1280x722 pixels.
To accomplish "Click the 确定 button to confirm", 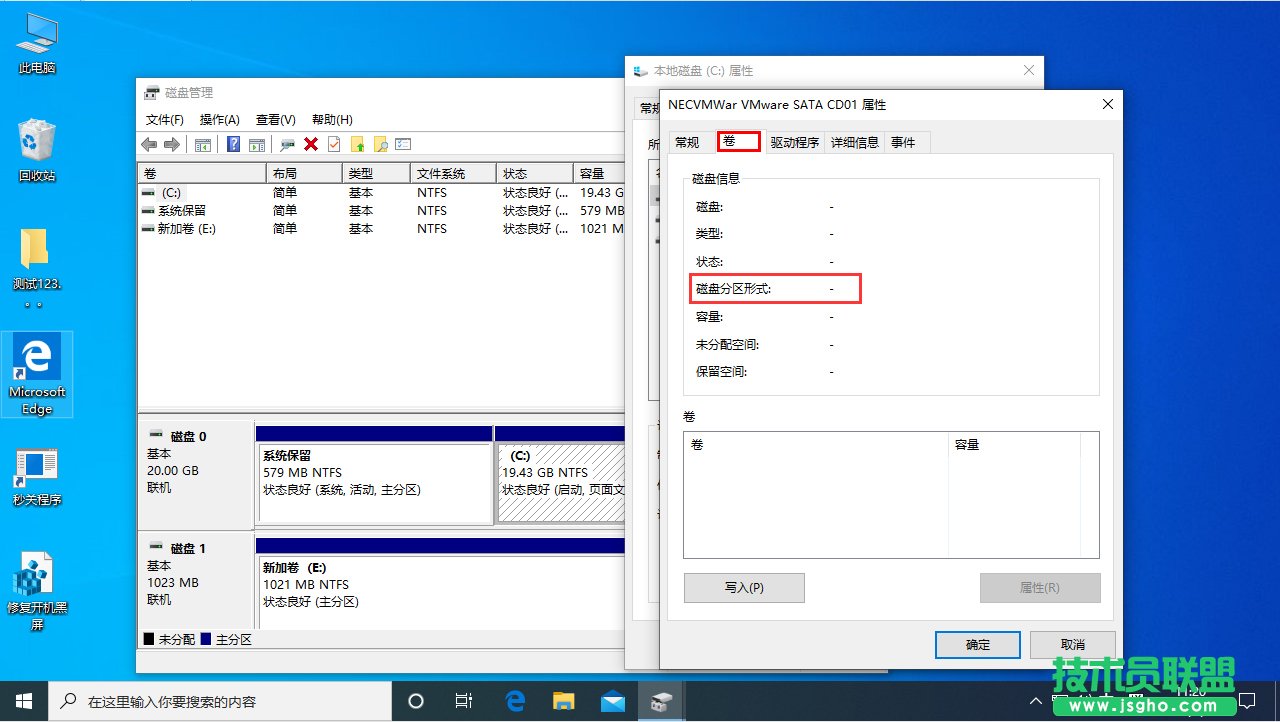I will coord(977,644).
